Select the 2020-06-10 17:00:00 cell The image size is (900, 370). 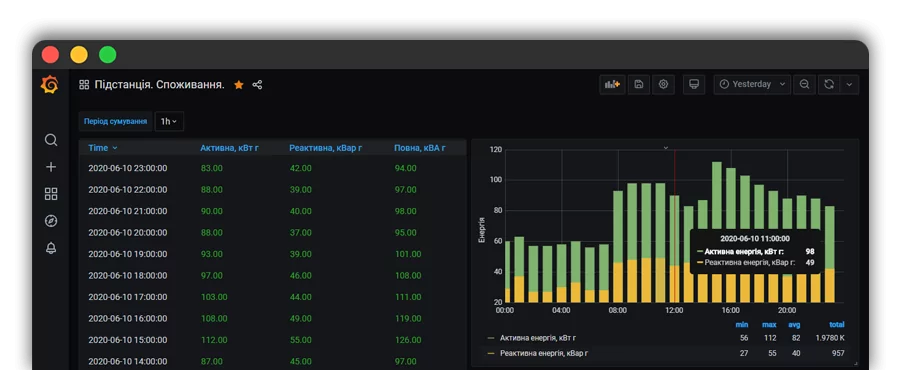click(x=127, y=297)
